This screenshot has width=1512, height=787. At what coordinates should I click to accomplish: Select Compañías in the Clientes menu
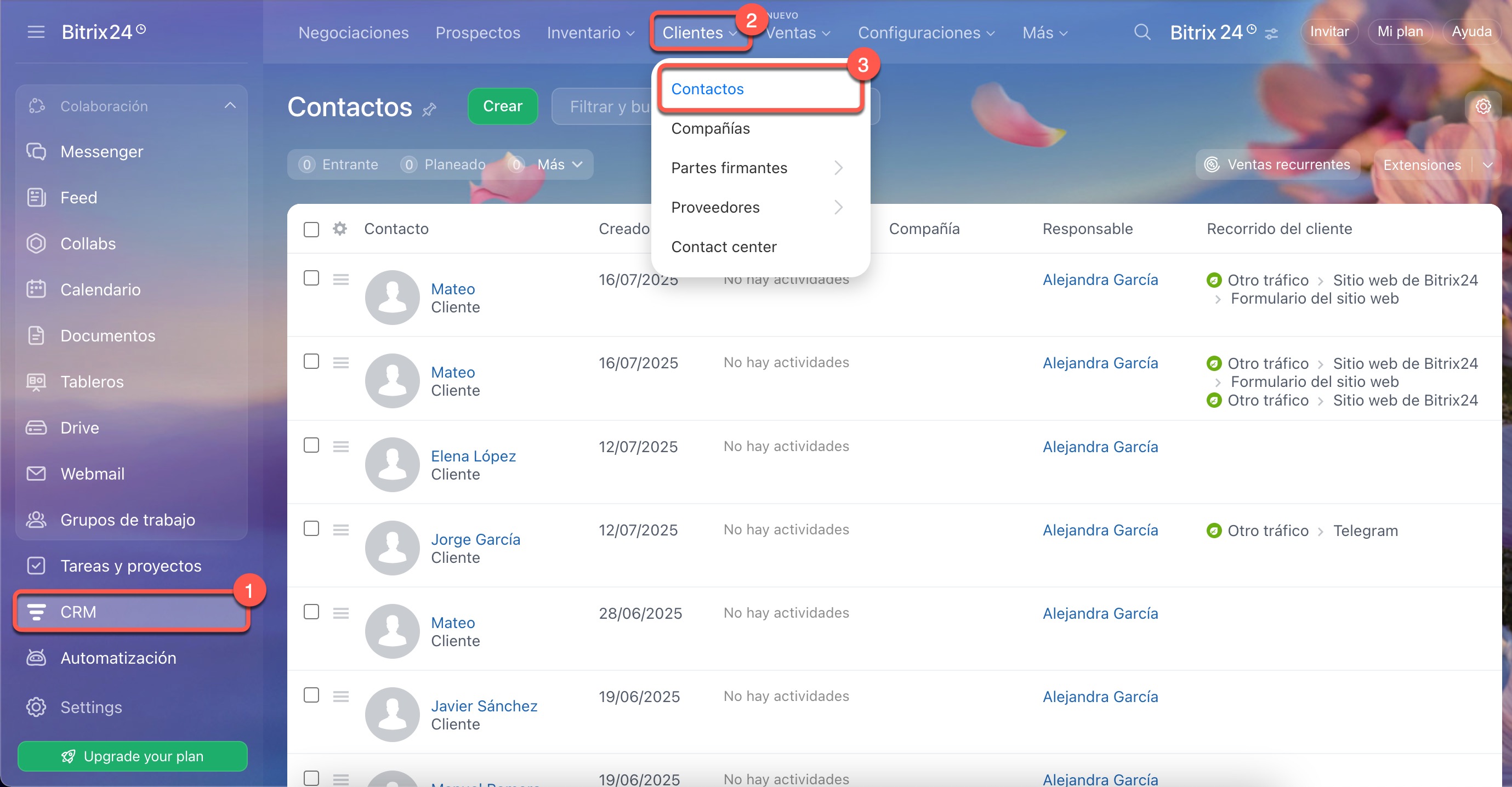(x=710, y=129)
